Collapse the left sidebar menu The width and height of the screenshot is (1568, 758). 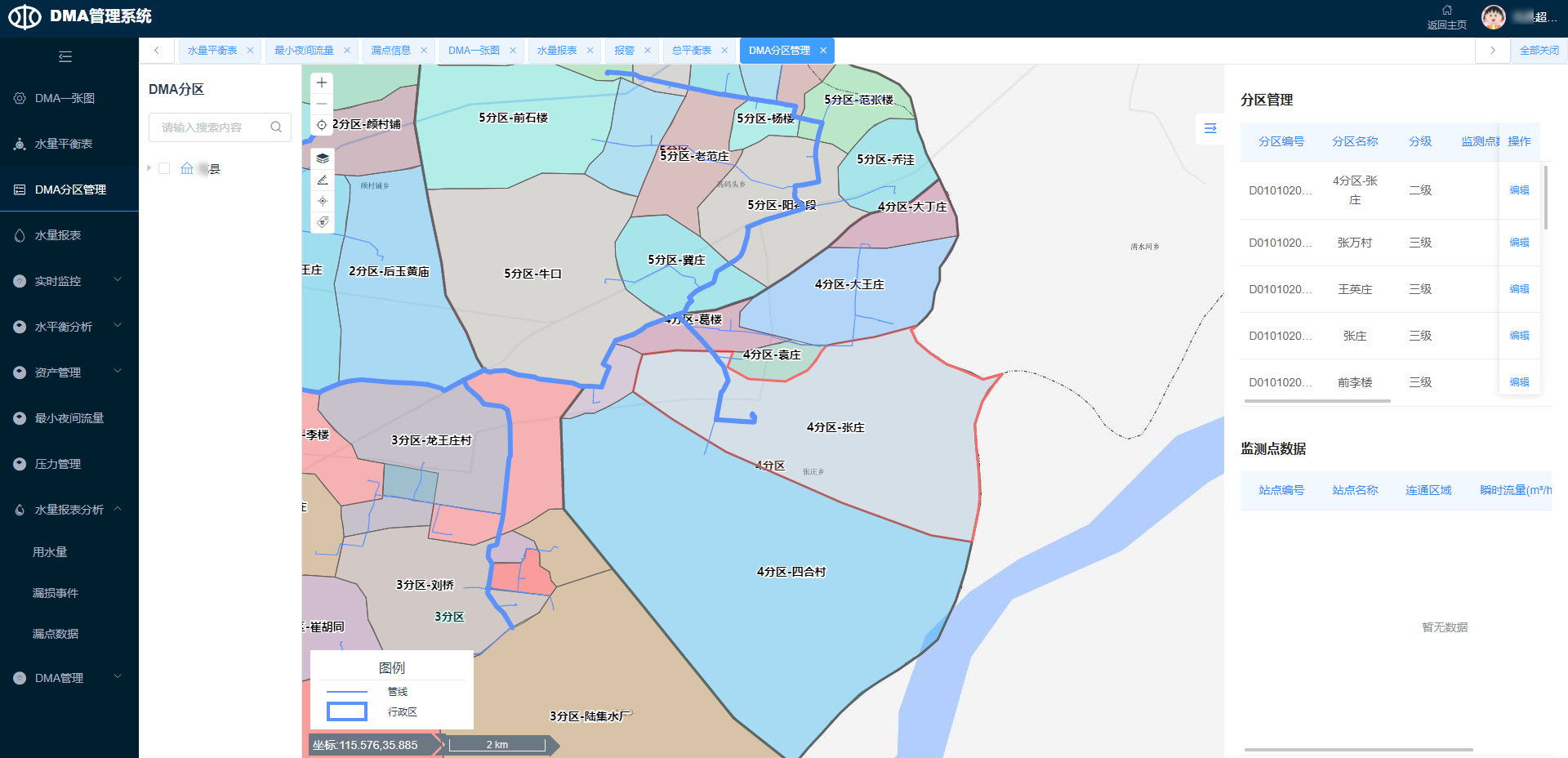click(x=65, y=56)
